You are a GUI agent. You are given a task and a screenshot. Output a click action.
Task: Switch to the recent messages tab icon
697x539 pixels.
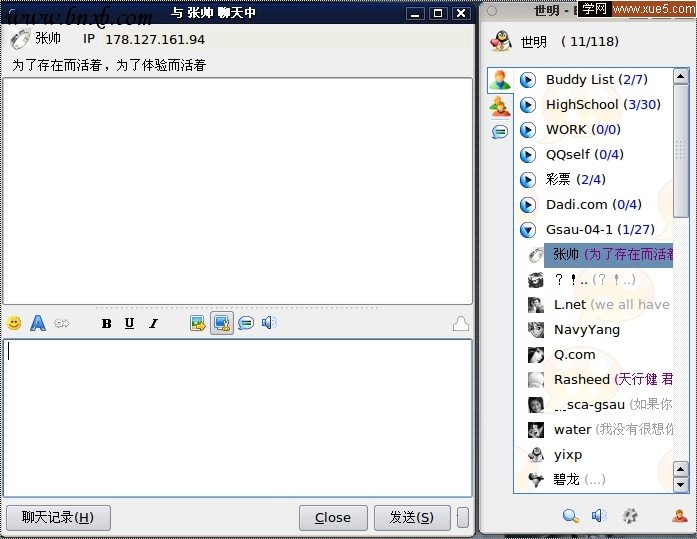click(500, 132)
